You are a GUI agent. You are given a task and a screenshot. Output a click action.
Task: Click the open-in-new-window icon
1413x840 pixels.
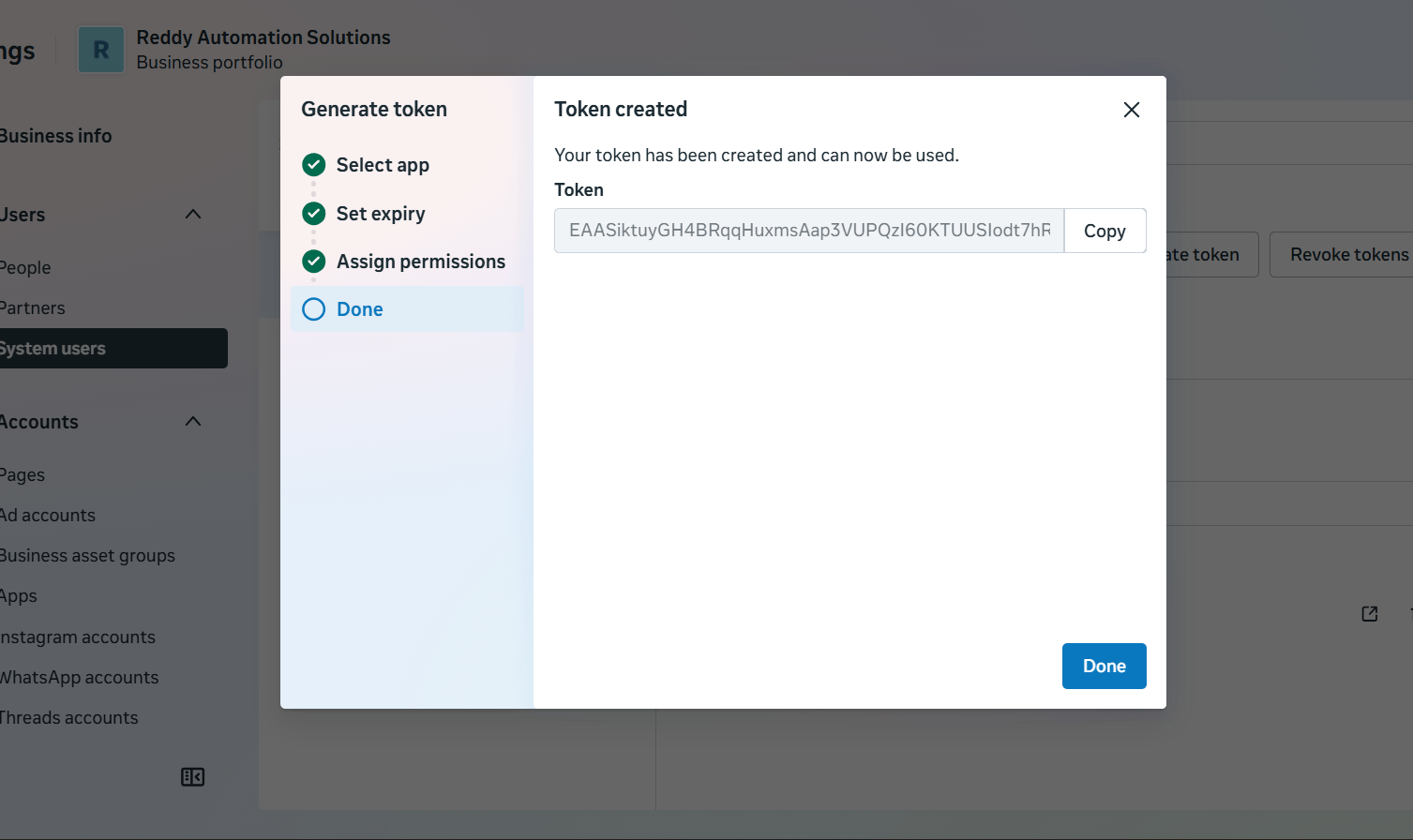(x=1370, y=613)
